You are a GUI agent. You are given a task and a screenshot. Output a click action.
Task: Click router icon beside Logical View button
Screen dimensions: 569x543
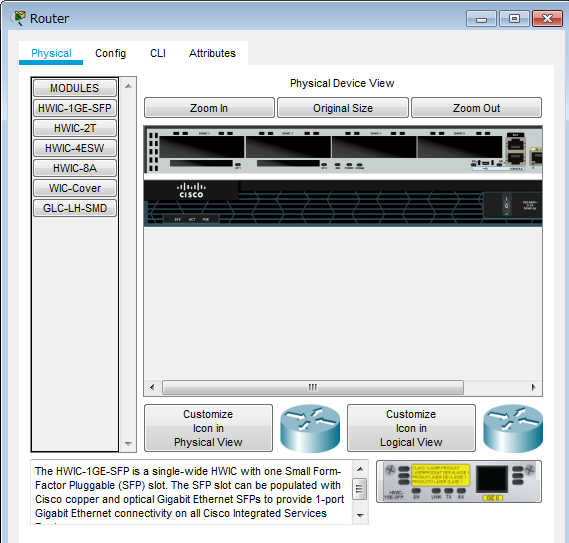coord(513,428)
